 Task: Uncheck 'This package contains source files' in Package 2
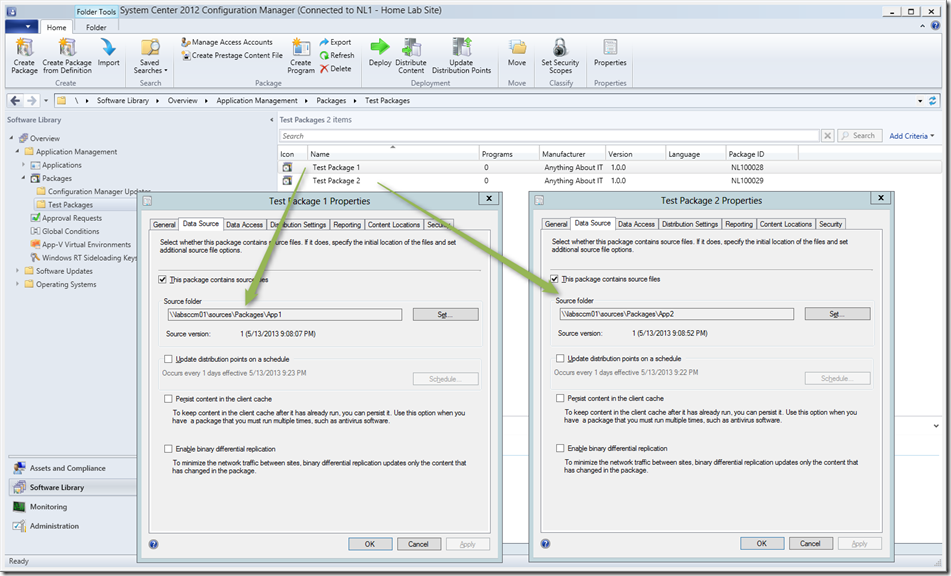click(x=554, y=279)
